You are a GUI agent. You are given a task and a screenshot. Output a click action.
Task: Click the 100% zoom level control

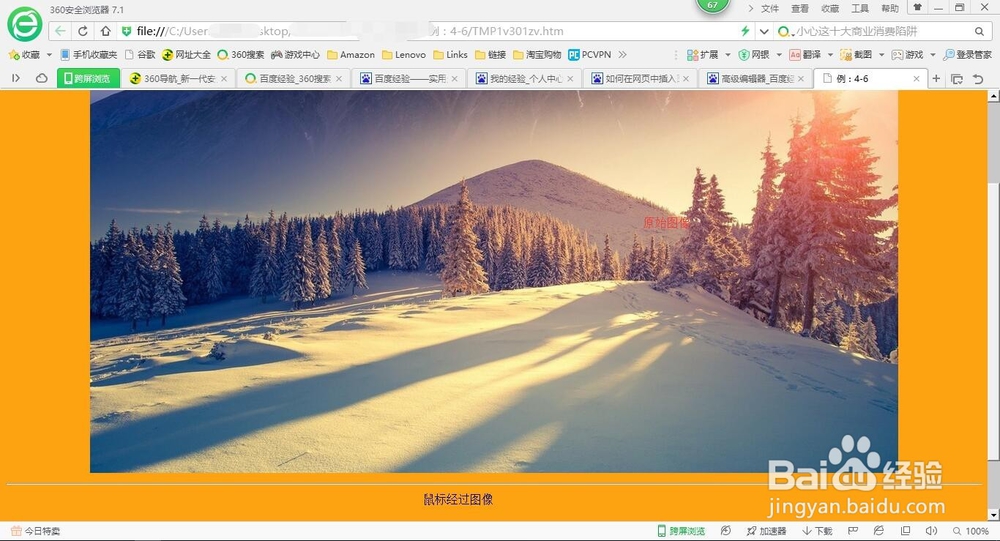pyautogui.click(x=971, y=531)
